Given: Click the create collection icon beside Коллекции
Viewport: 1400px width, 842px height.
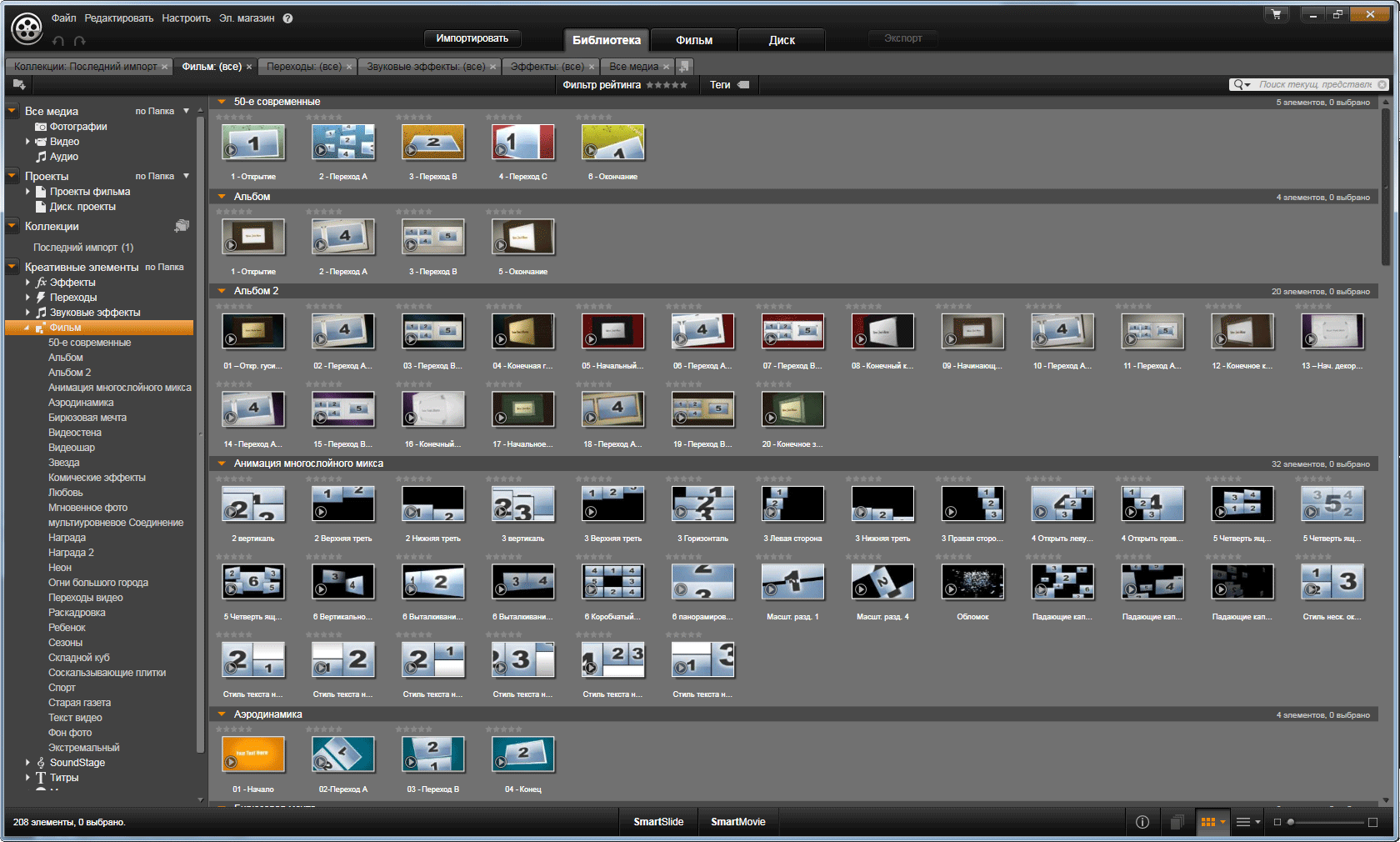Looking at the screenshot, I should 182,226.
